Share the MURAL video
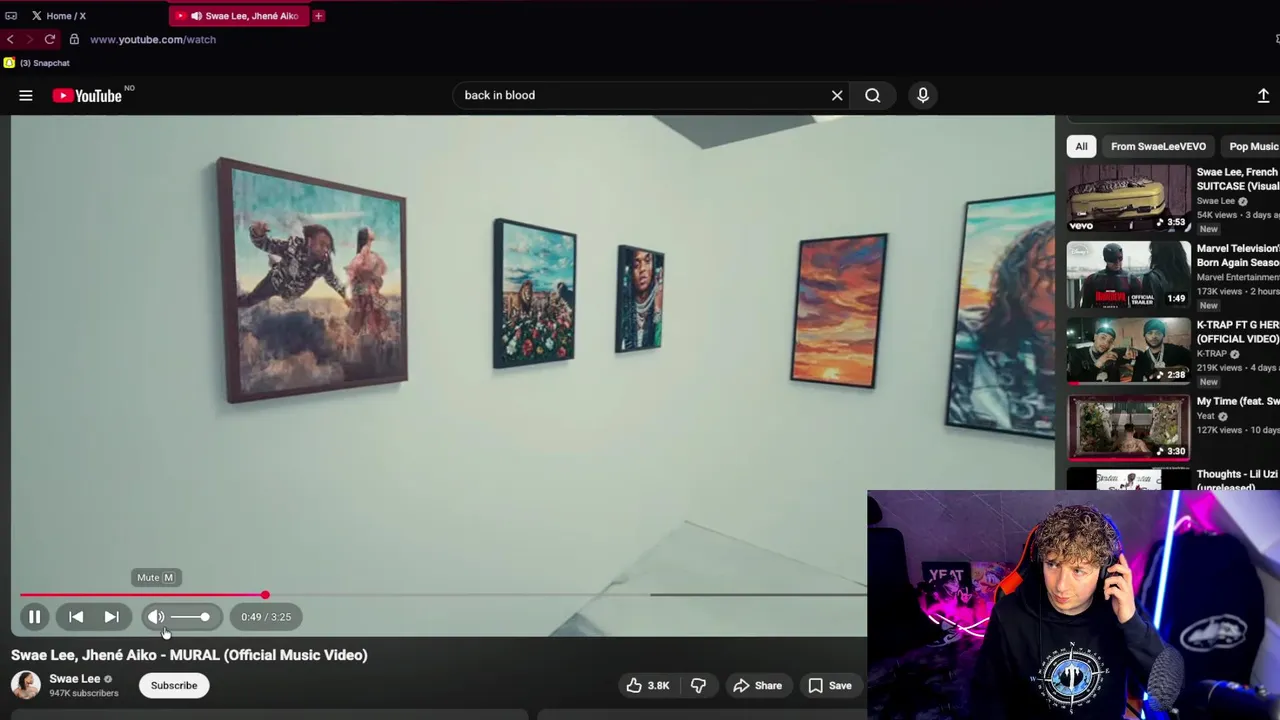 pos(757,685)
